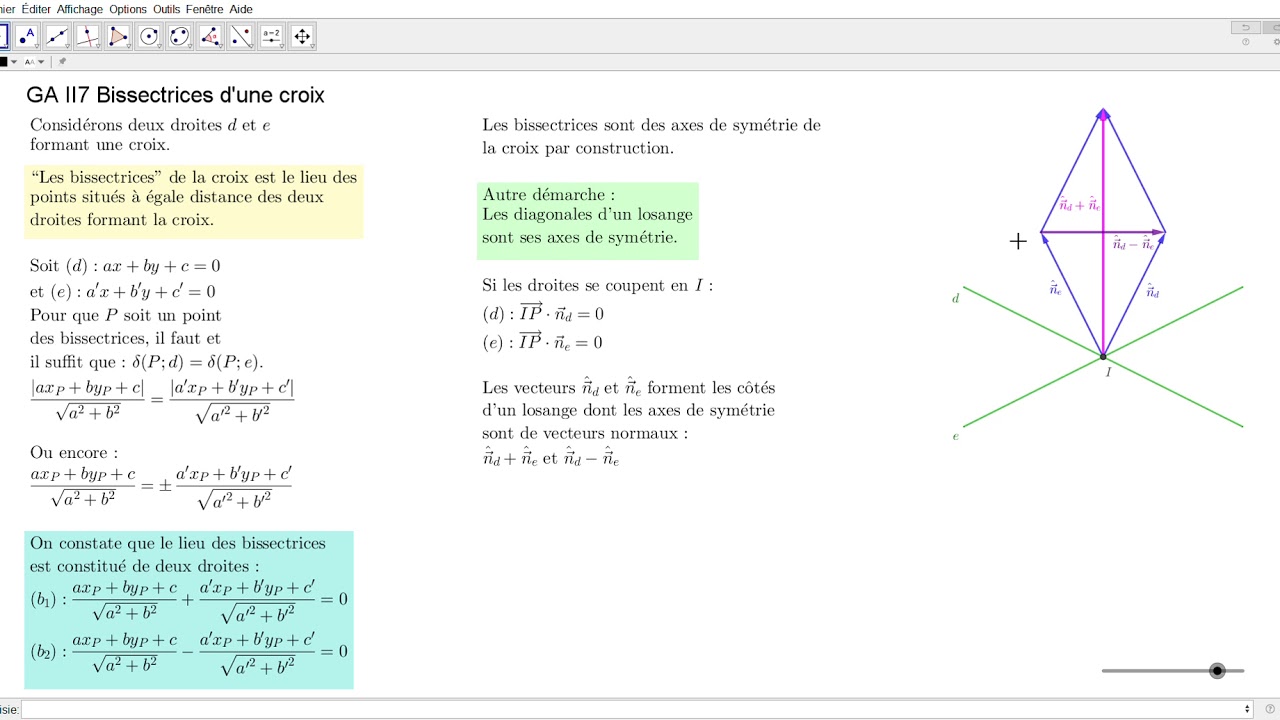Click the equation (b2) in the cyan box

[x=189, y=652]
